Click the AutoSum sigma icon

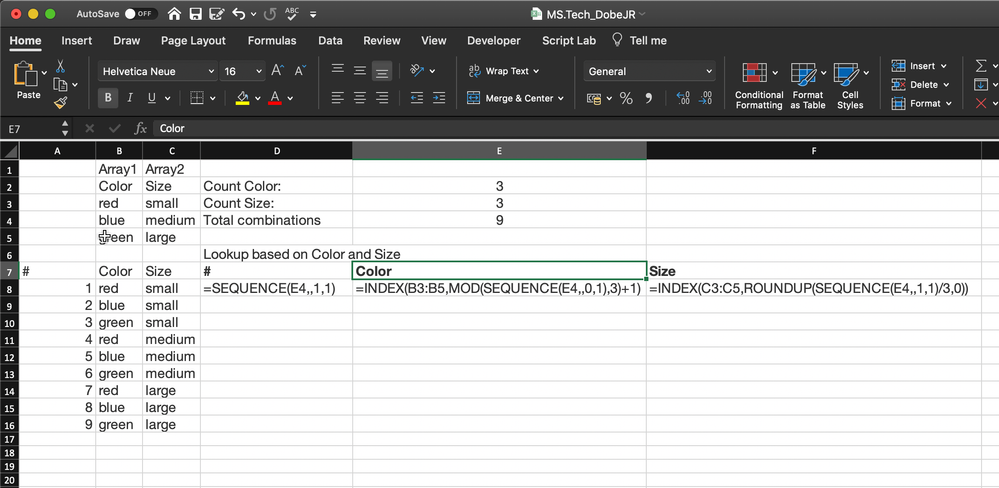tap(981, 66)
